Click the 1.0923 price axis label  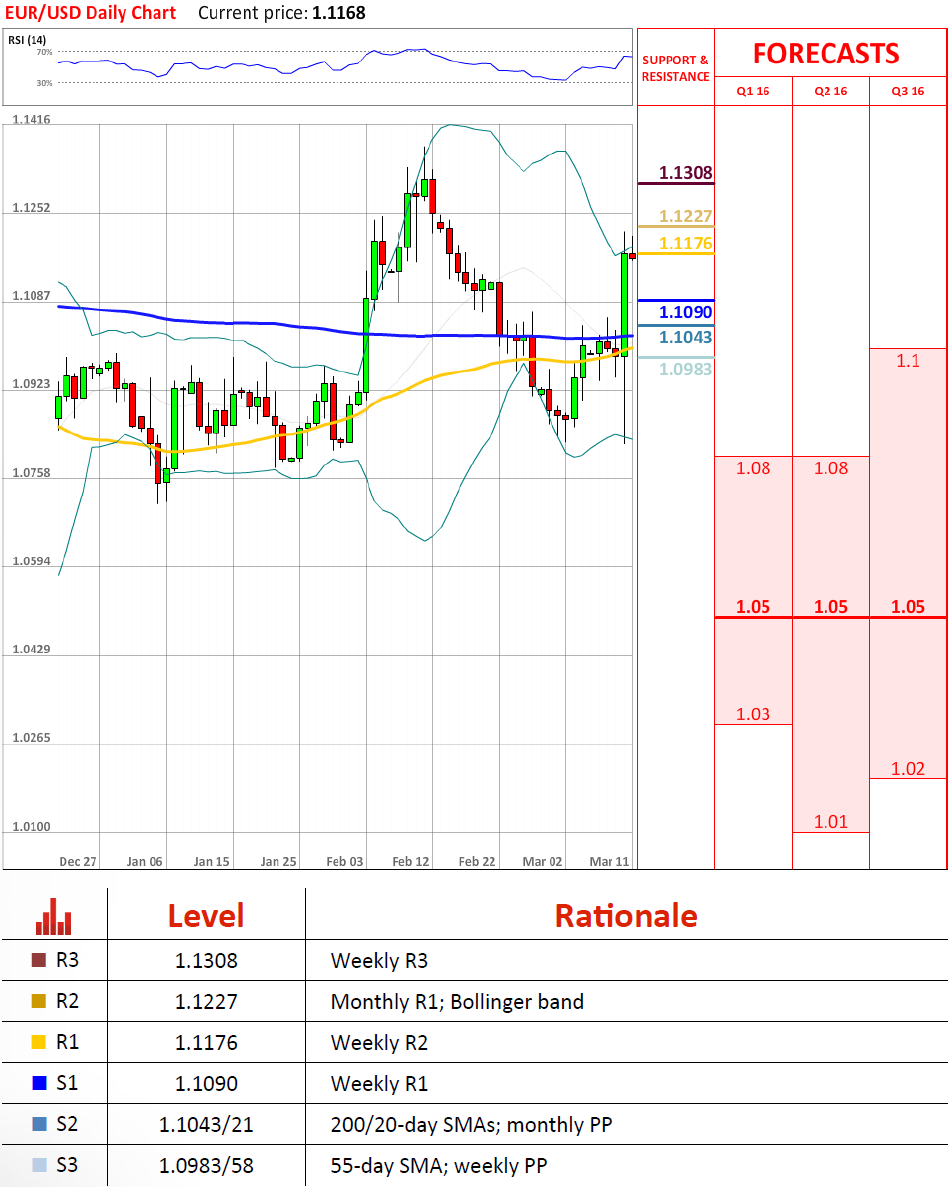(x=31, y=384)
